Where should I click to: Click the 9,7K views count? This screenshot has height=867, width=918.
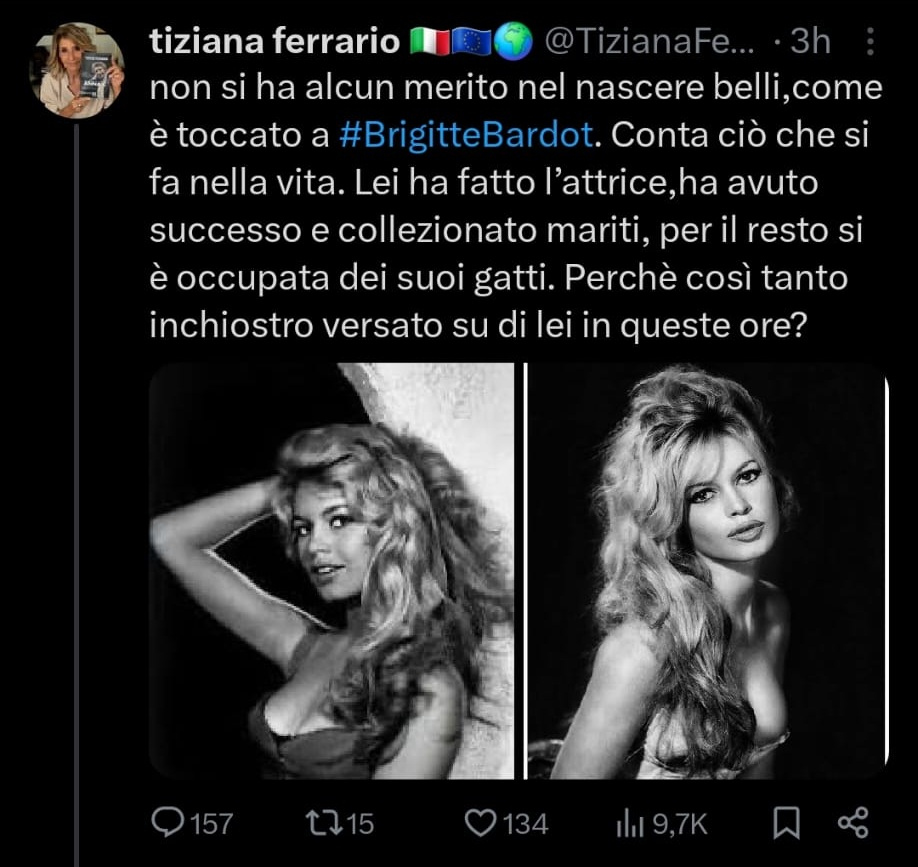point(680,823)
